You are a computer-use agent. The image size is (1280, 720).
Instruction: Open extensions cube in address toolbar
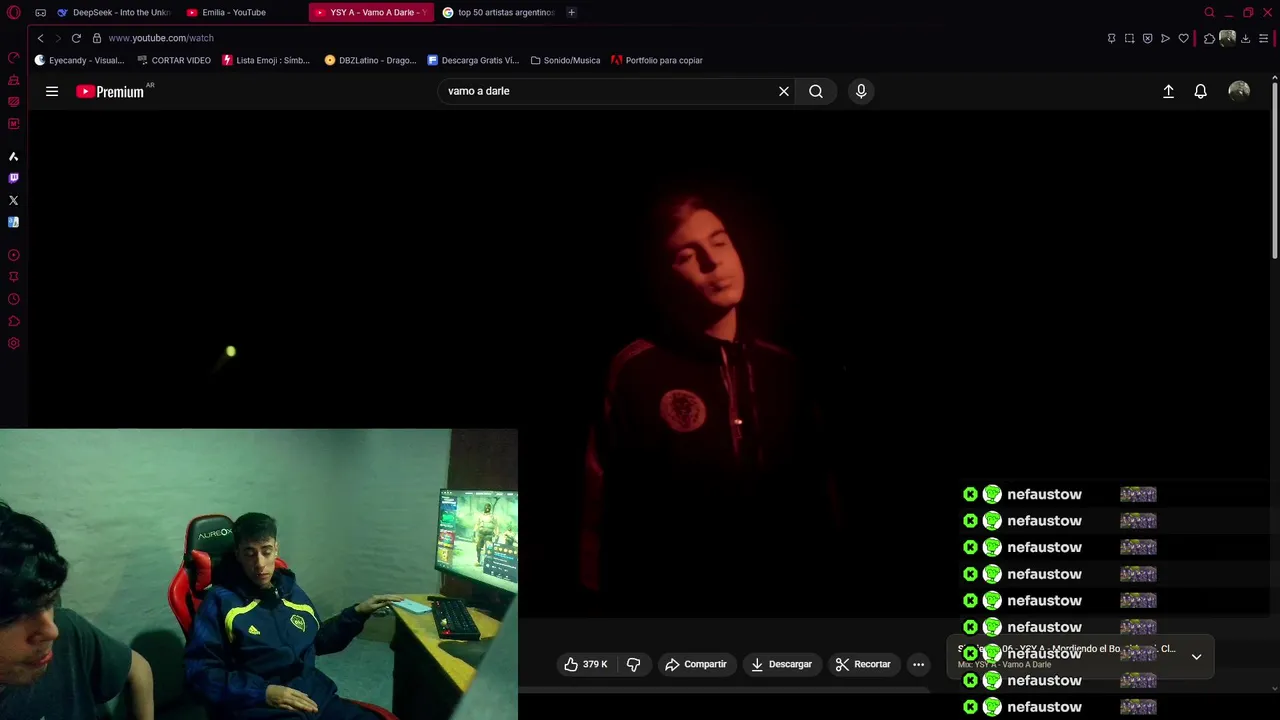point(1209,38)
